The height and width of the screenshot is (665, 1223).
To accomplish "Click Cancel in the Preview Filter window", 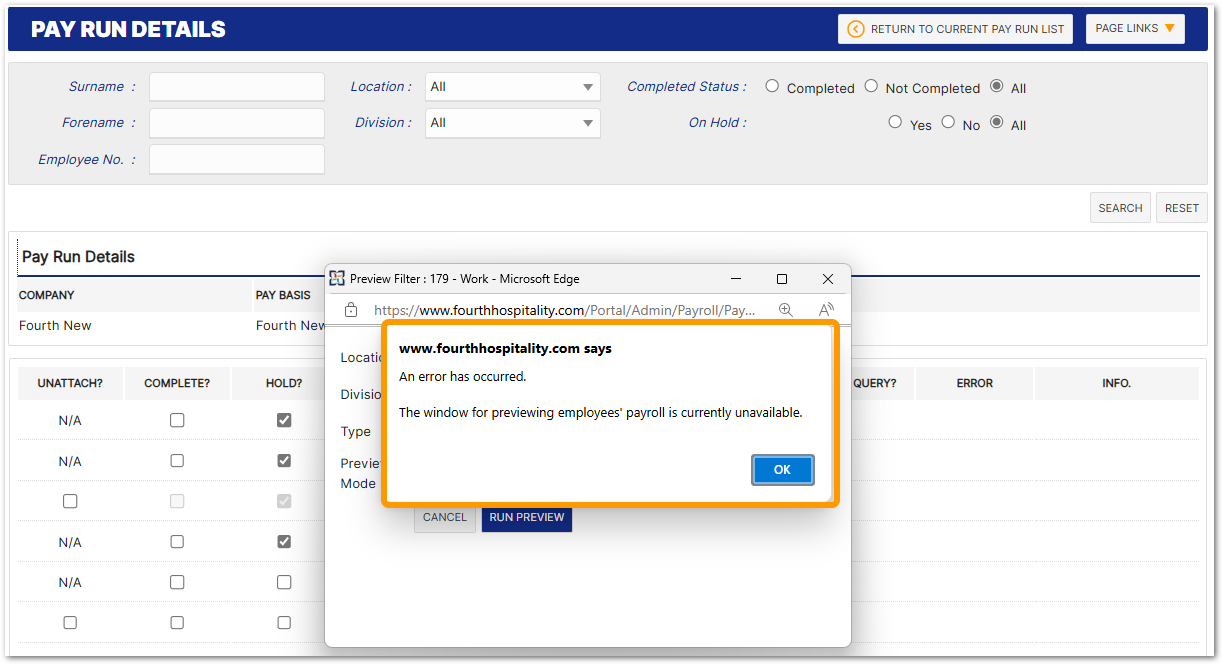I will (445, 517).
